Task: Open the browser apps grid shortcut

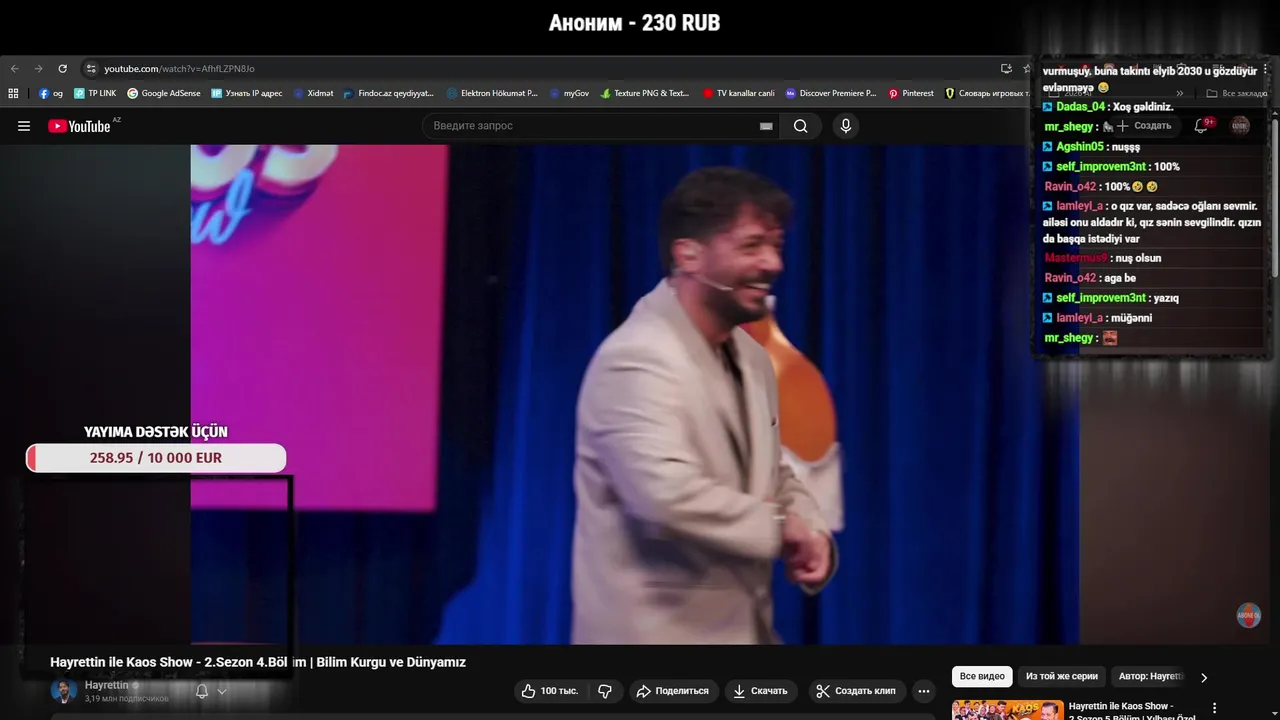Action: coord(13,93)
